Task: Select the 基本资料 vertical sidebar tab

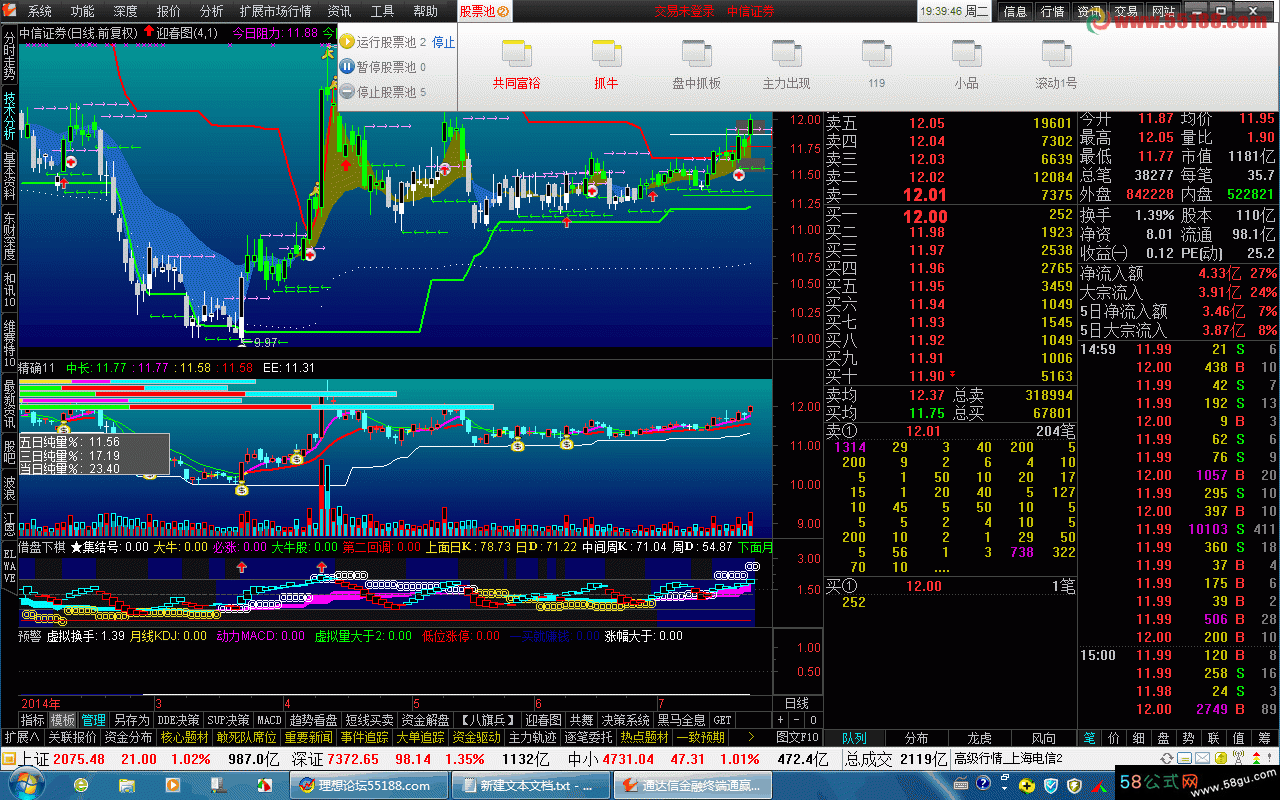Action: point(9,176)
